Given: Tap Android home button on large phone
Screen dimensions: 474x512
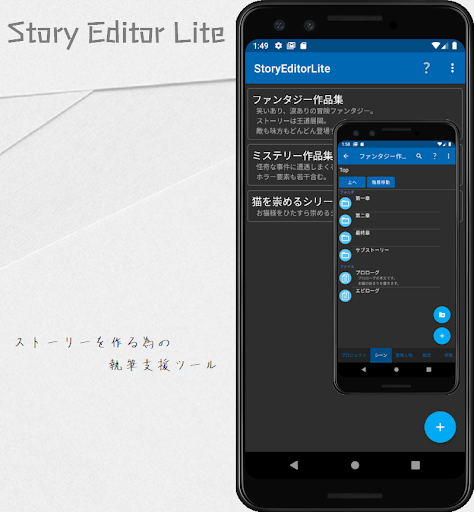Looking at the screenshot, I should pyautogui.click(x=355, y=465).
